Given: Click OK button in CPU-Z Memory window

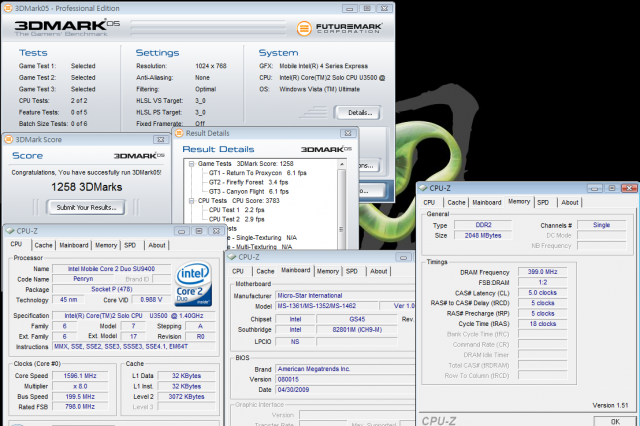Looking at the screenshot, I should coord(615,421).
